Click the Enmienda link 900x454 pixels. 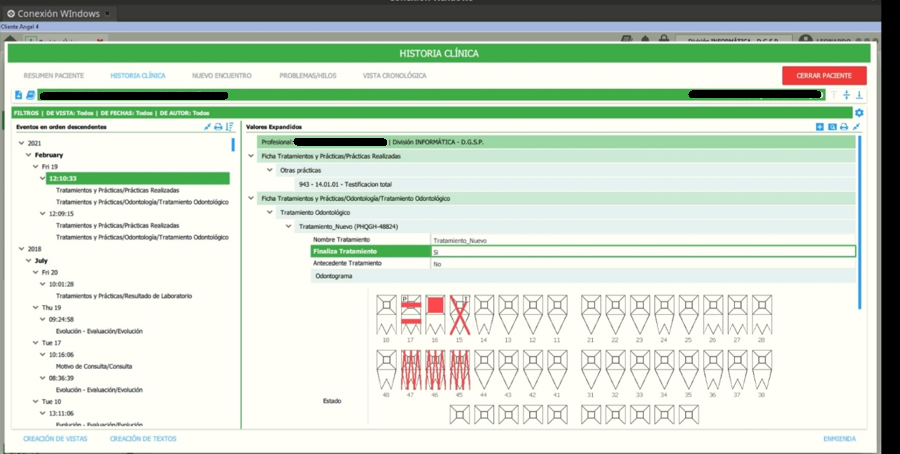click(839, 439)
